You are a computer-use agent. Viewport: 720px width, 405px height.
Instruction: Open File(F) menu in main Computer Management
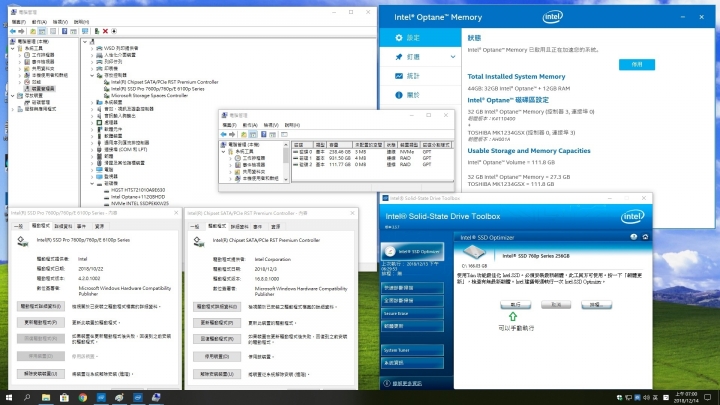point(19,22)
